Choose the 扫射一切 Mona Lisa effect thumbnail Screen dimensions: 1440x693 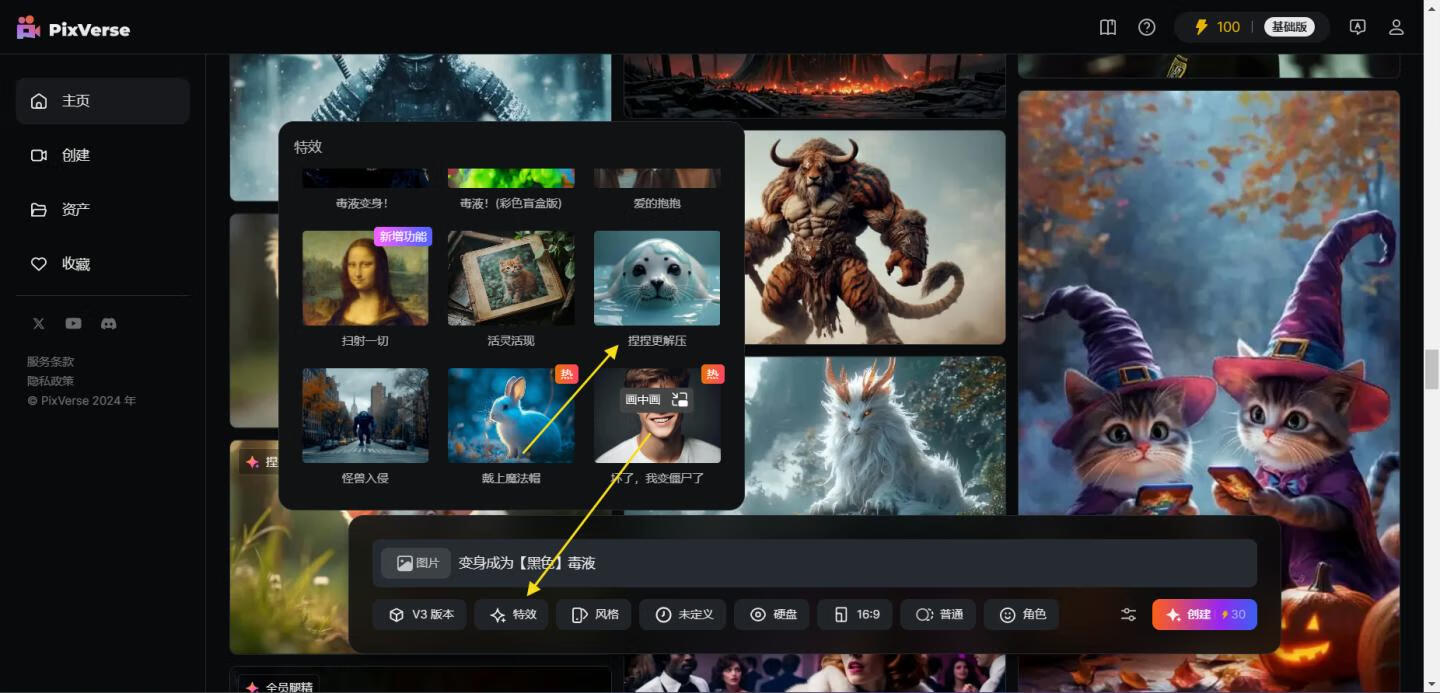(x=366, y=278)
